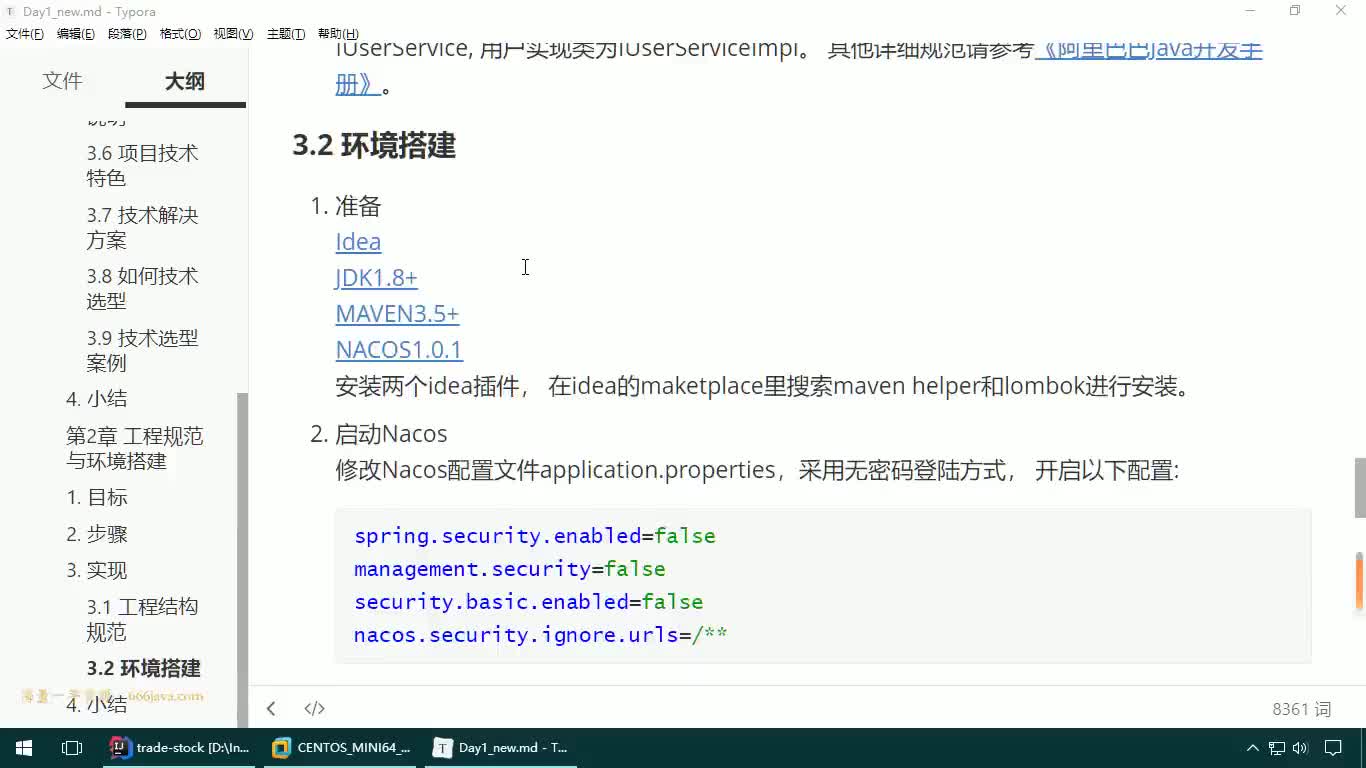1366x768 pixels.
Task: Click the outline sidebar scrollbar
Action: pos(242,560)
